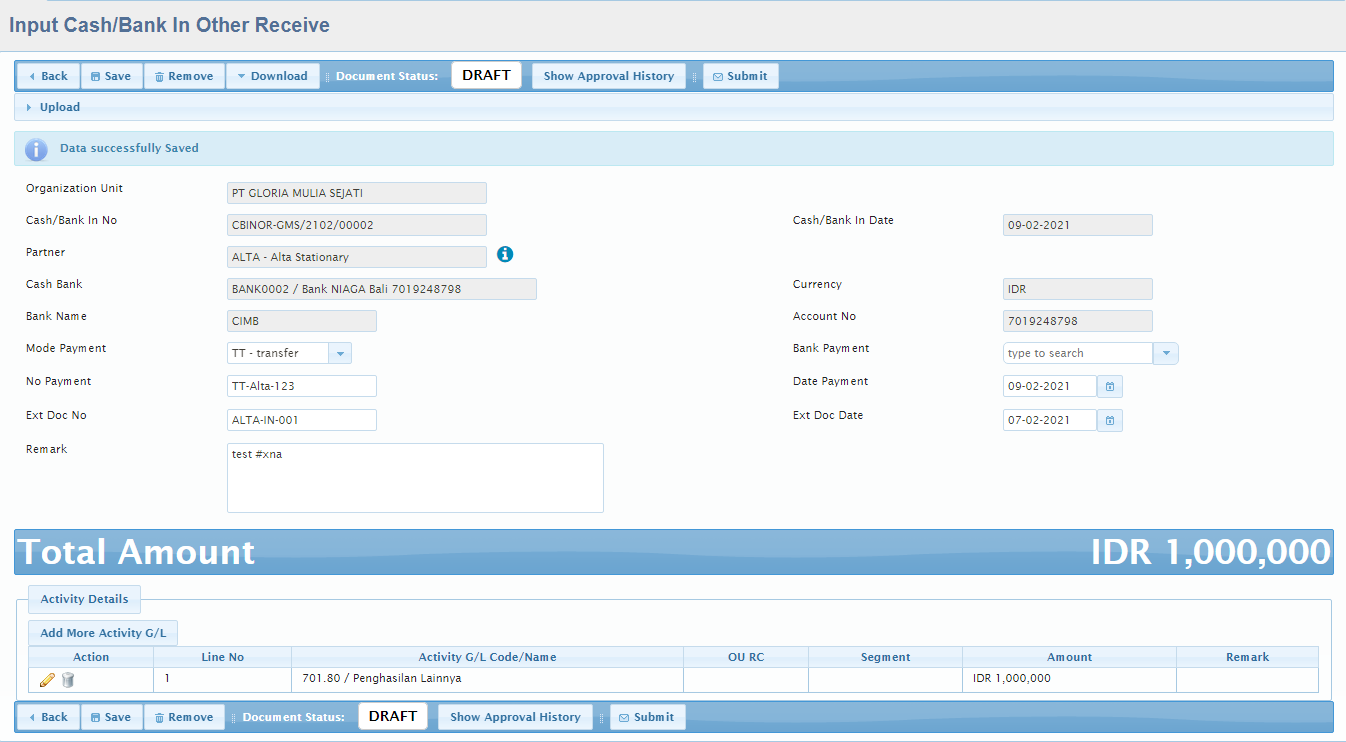Click the Bank Payment search field

click(1078, 353)
